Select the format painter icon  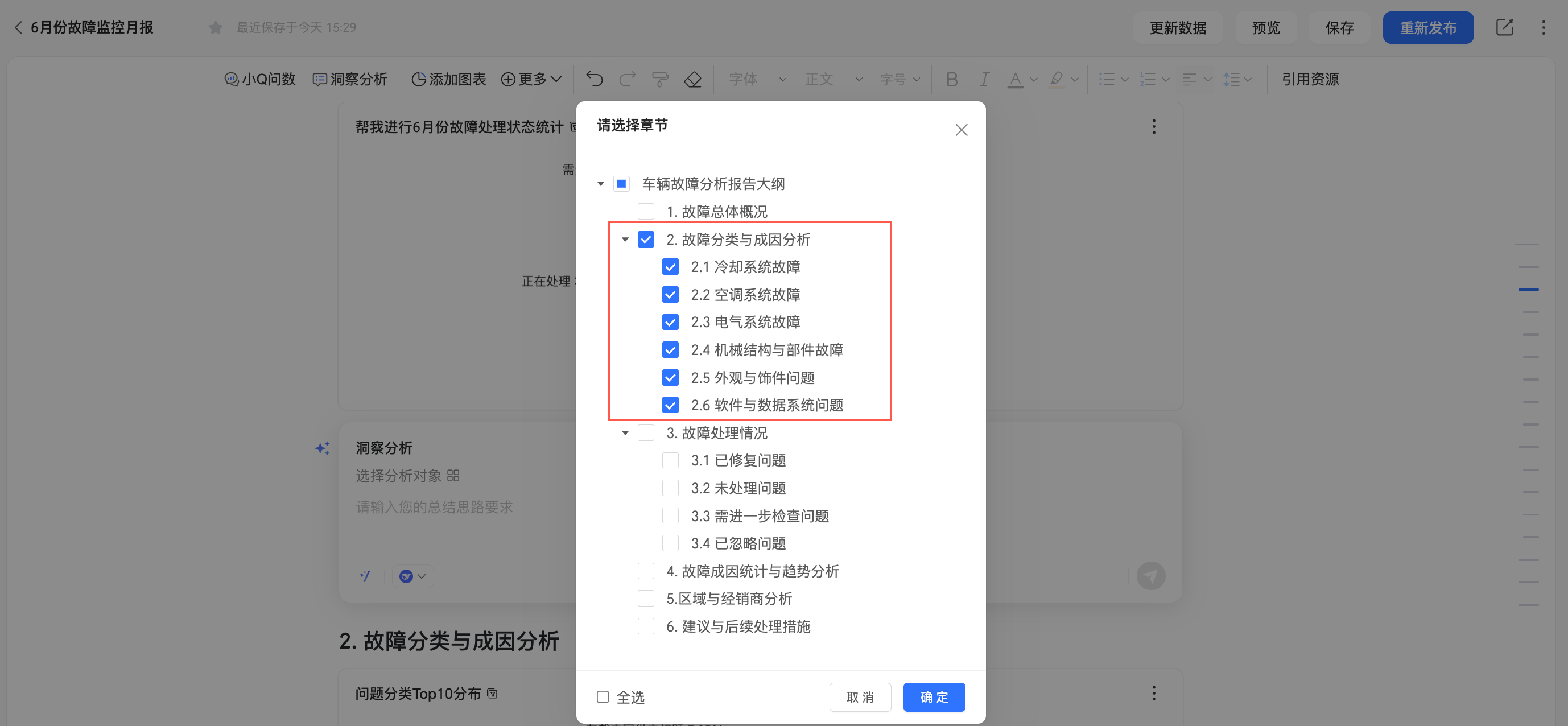coord(660,79)
